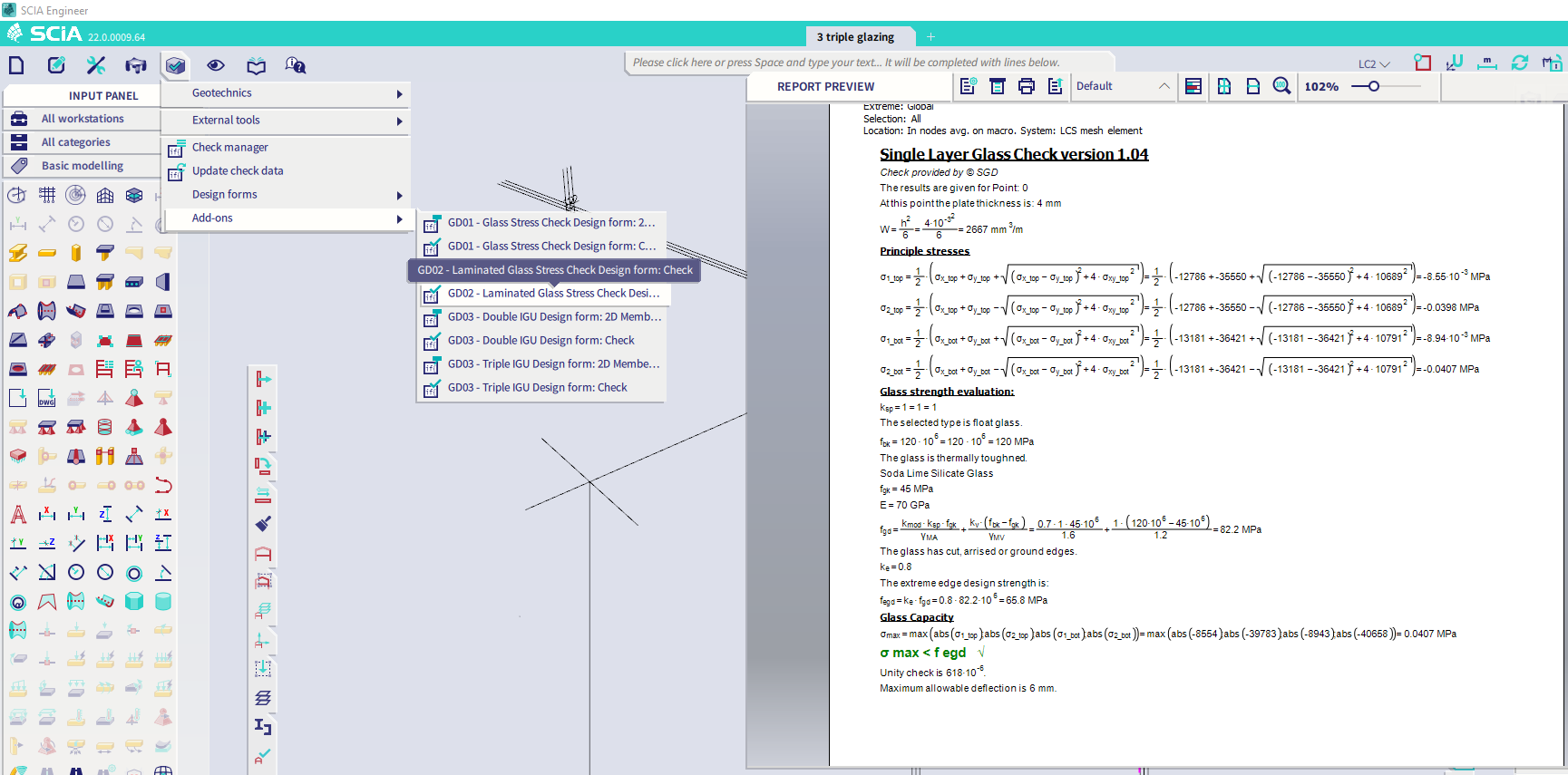1568x775 pixels.
Task: Click the paintbrush icon in vertical toolbar
Action: (263, 524)
